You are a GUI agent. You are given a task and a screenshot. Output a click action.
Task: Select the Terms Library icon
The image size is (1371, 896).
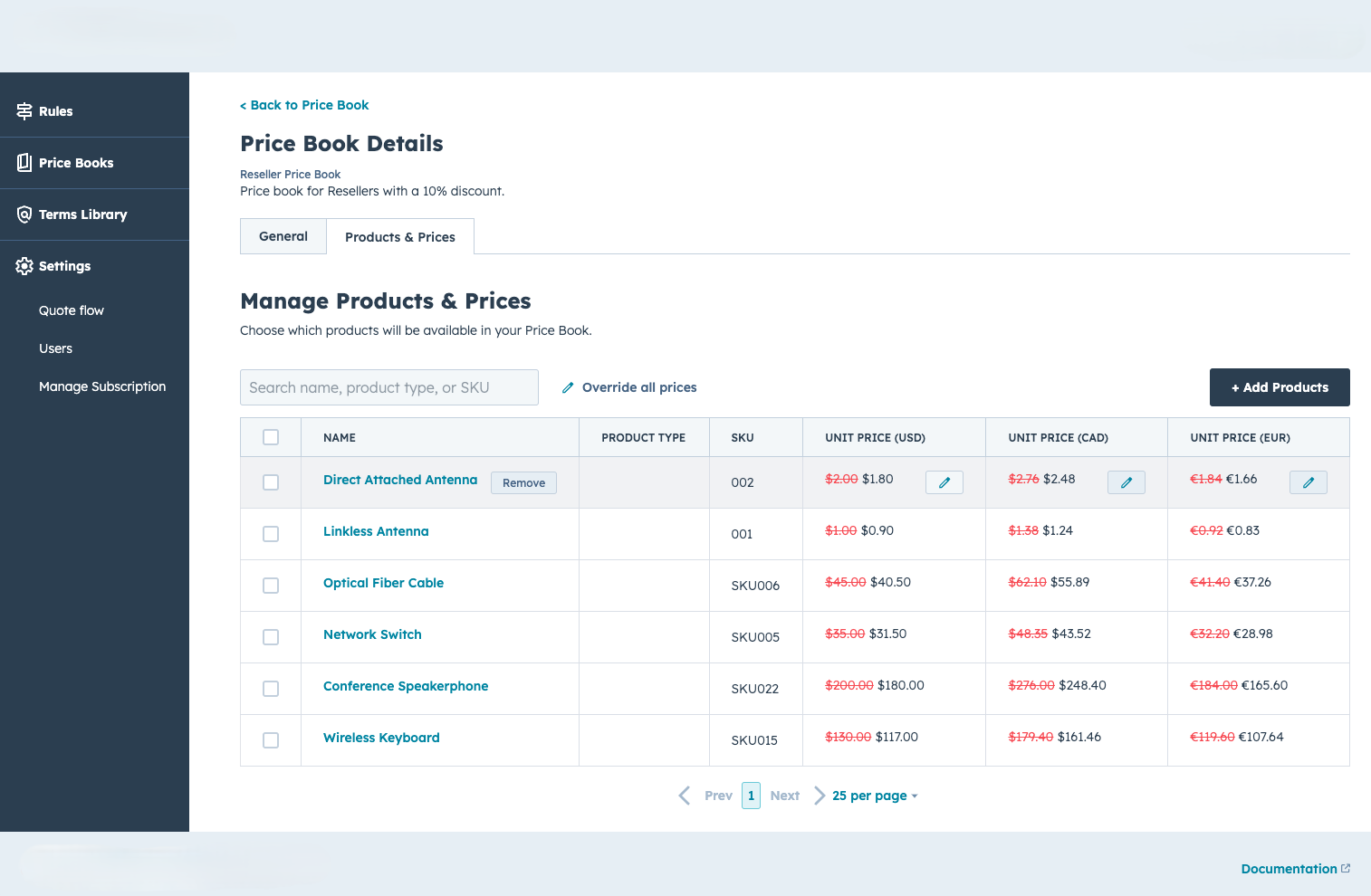click(24, 214)
